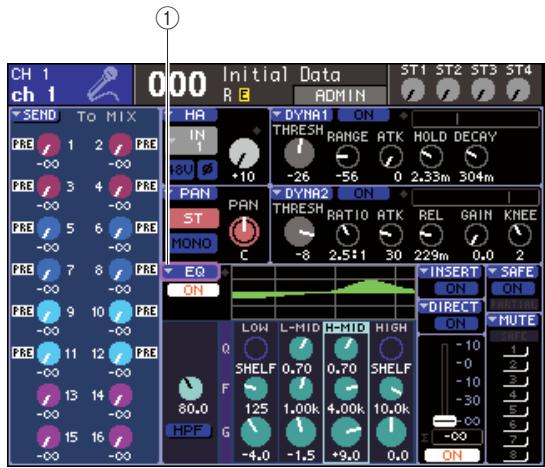Click the fader level value box
This screenshot has height=468, width=545.
click(x=457, y=437)
